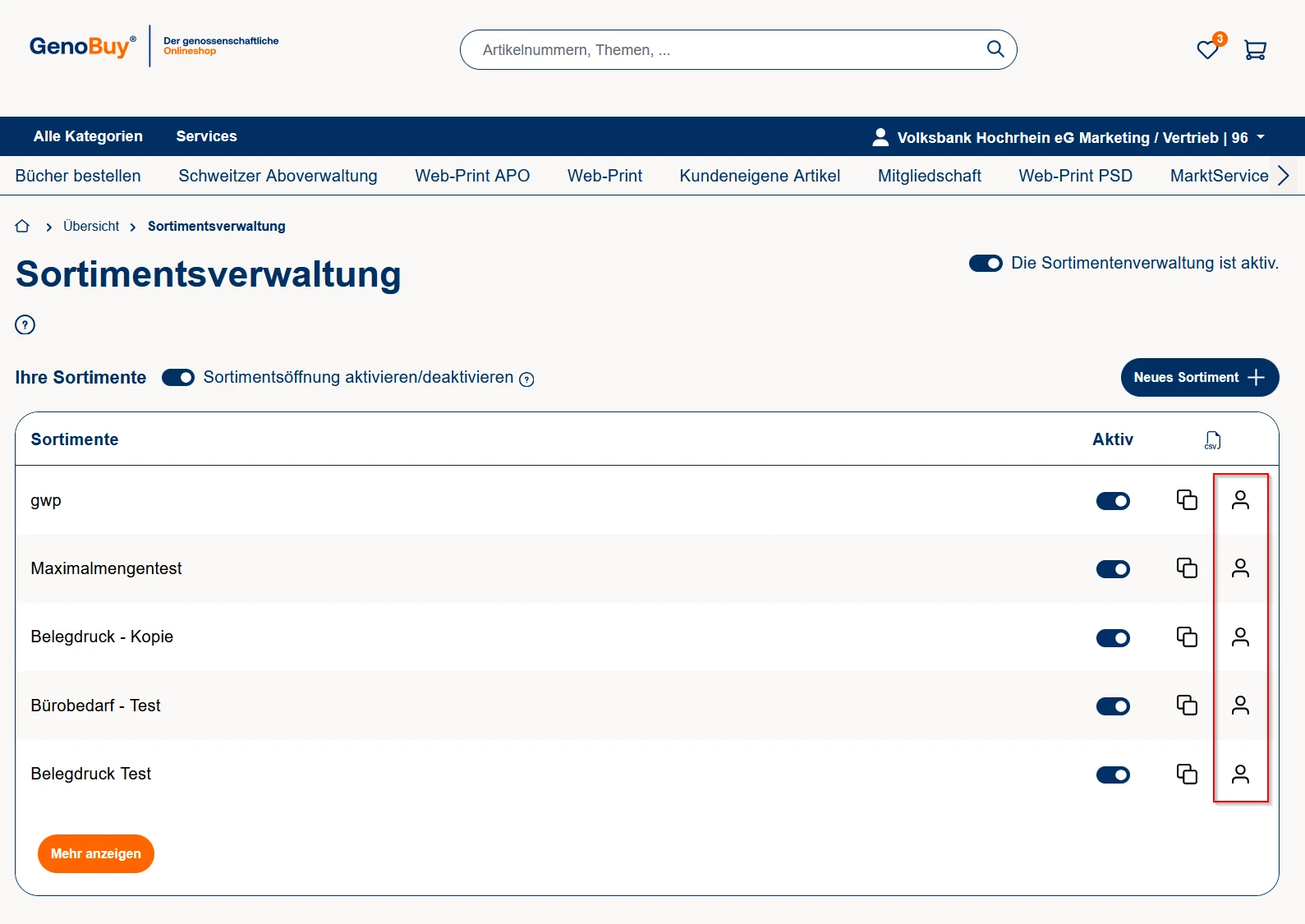Download the CSV export of Sortimente
Image resolution: width=1305 pixels, height=924 pixels.
point(1212,440)
